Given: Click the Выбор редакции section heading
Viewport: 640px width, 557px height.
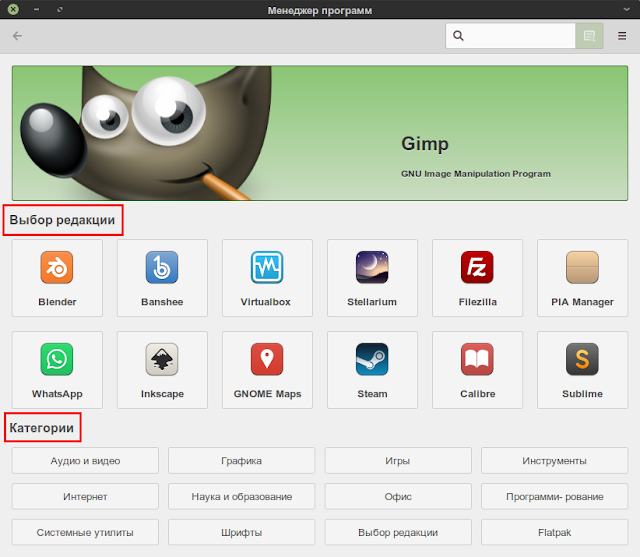Looking at the screenshot, I should (62, 220).
